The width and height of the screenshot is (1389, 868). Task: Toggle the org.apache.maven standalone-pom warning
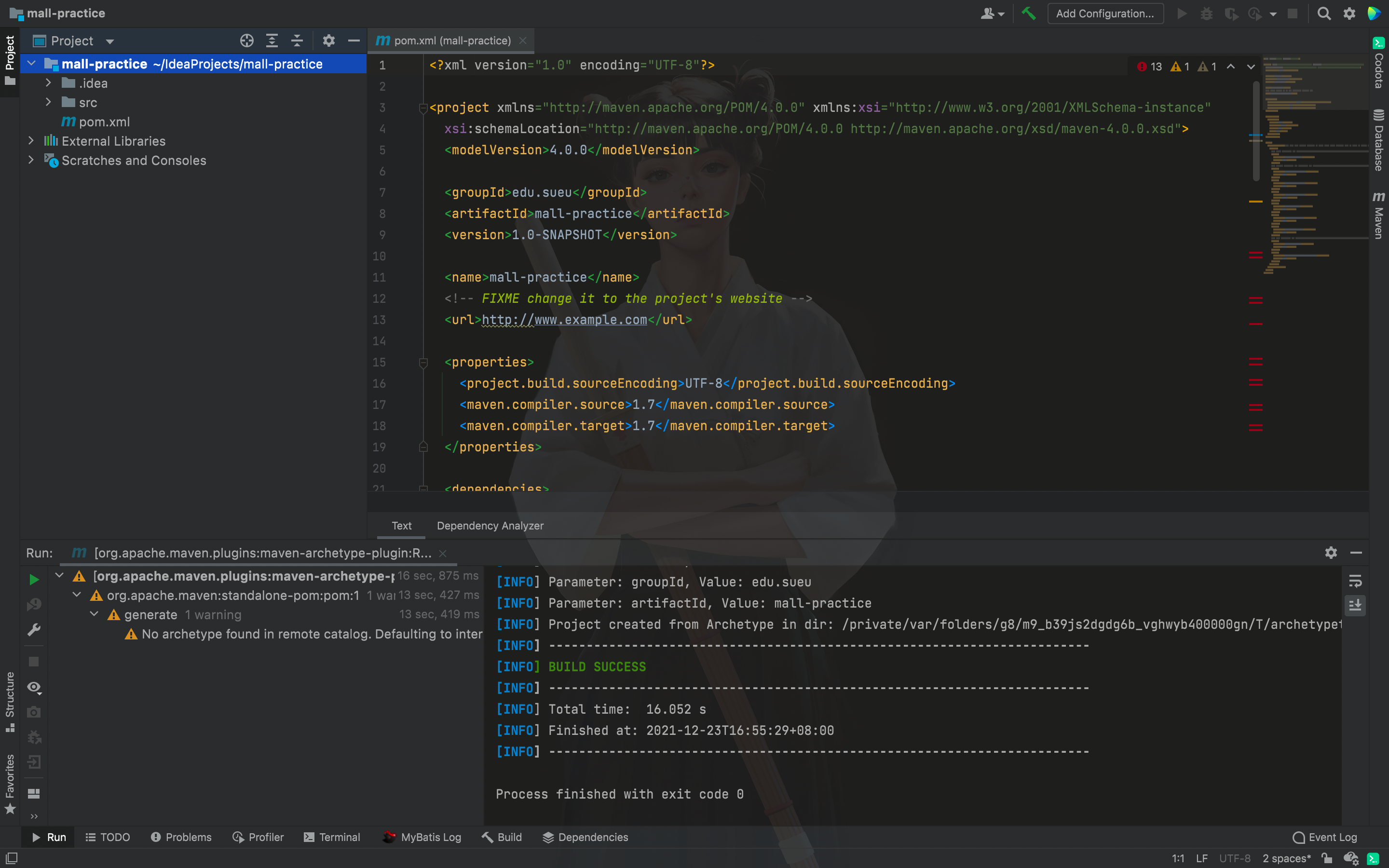[x=79, y=595]
